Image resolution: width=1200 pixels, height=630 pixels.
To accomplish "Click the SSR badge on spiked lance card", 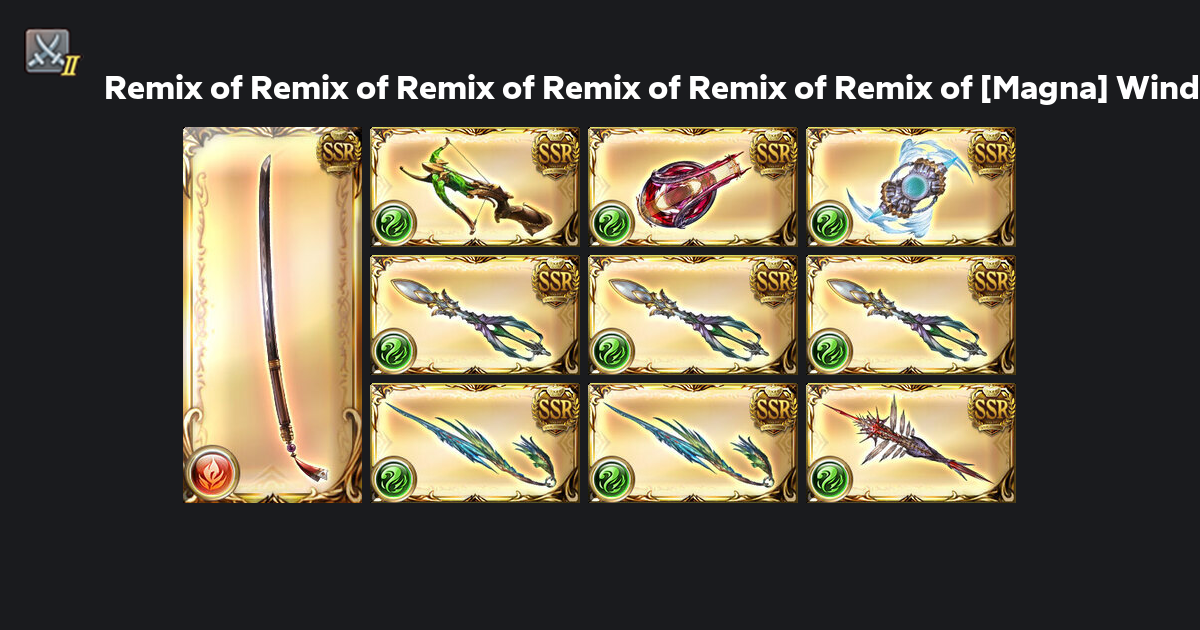I will tap(992, 409).
